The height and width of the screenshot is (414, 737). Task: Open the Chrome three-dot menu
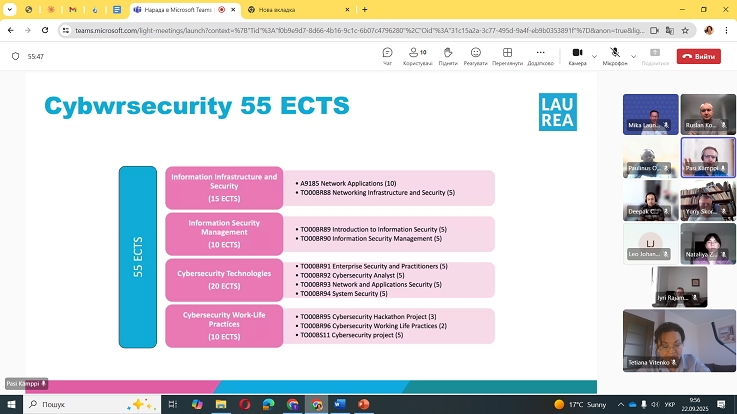pos(725,30)
